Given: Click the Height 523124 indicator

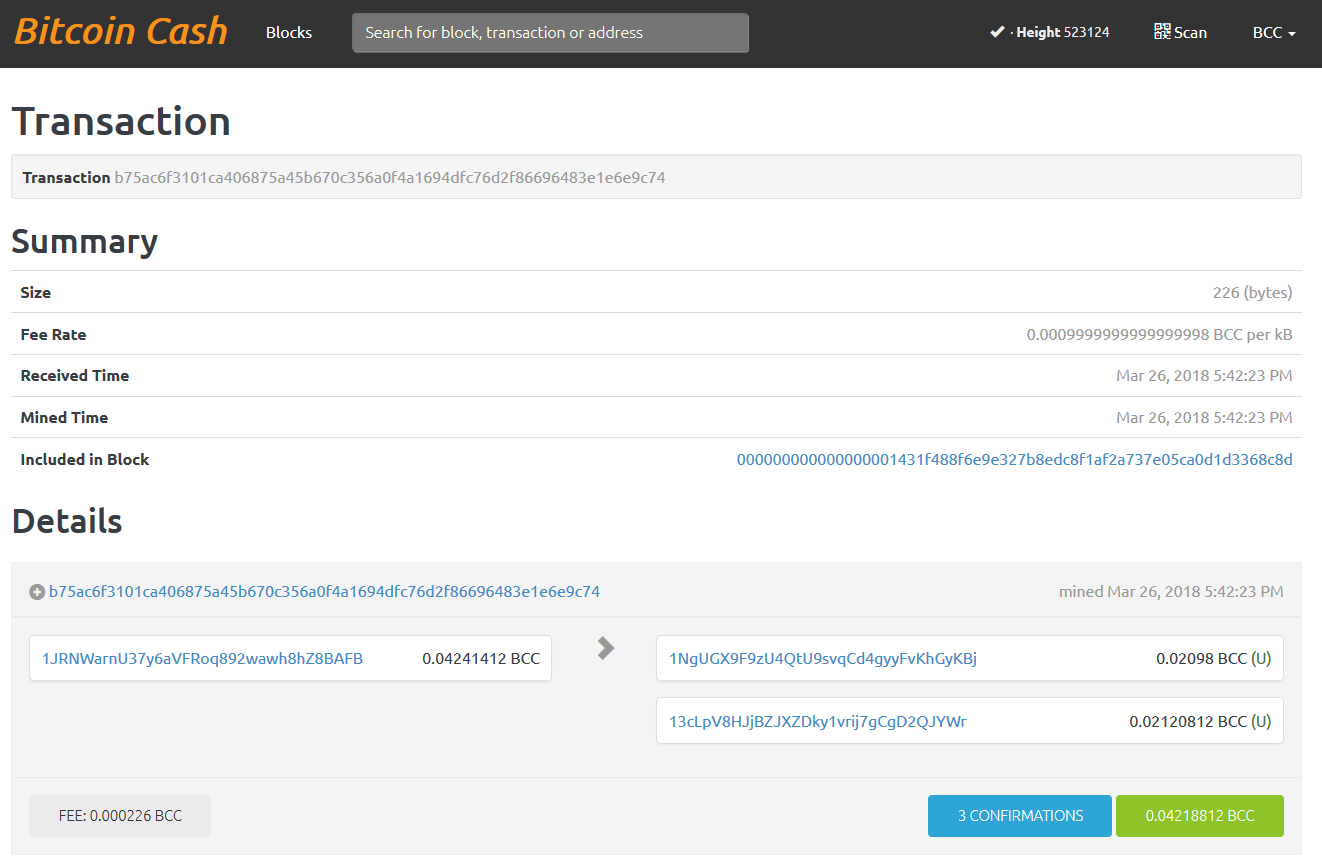Looking at the screenshot, I should click(1062, 33).
